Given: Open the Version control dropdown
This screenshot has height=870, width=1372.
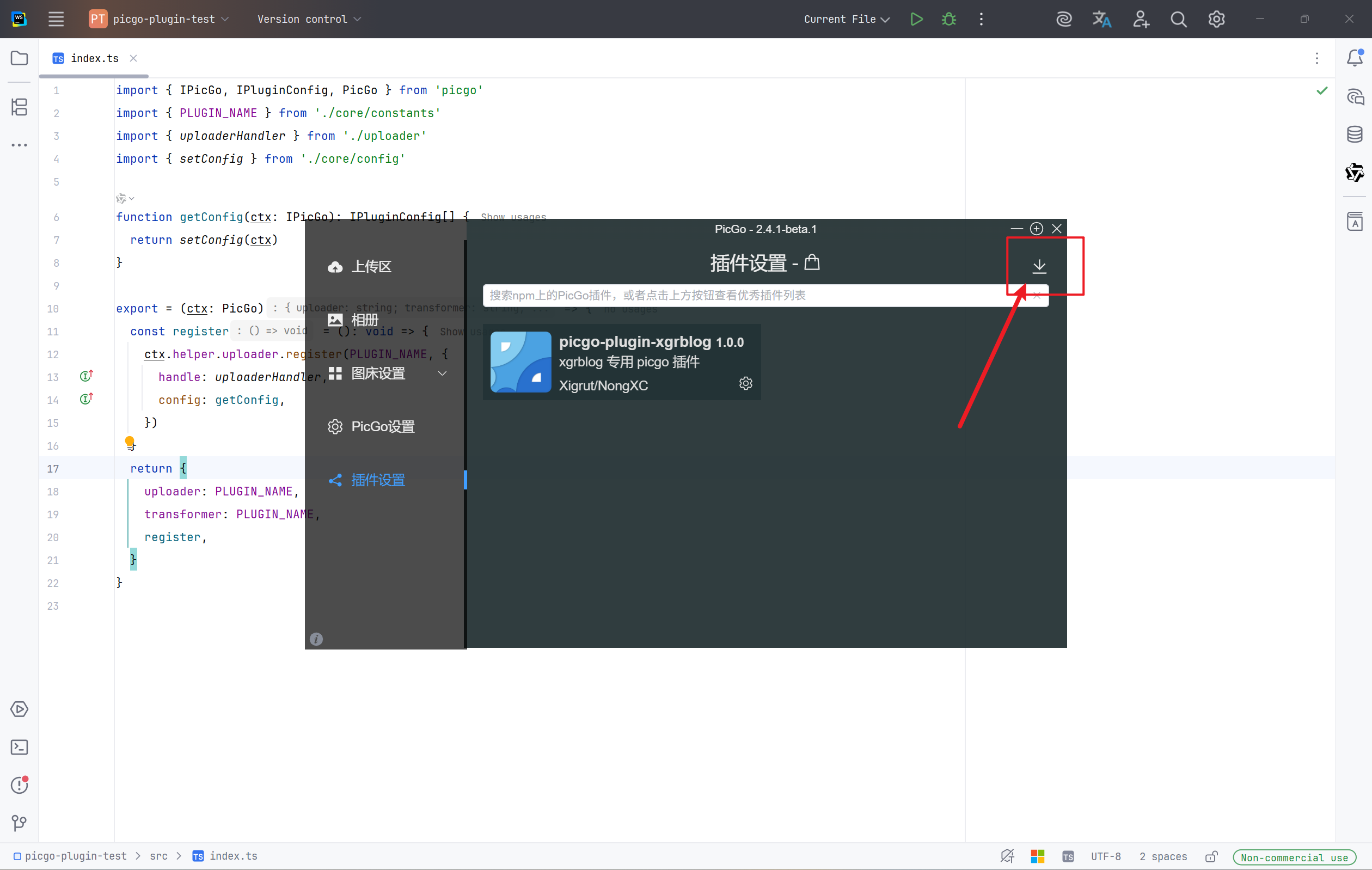Looking at the screenshot, I should pyautogui.click(x=309, y=19).
